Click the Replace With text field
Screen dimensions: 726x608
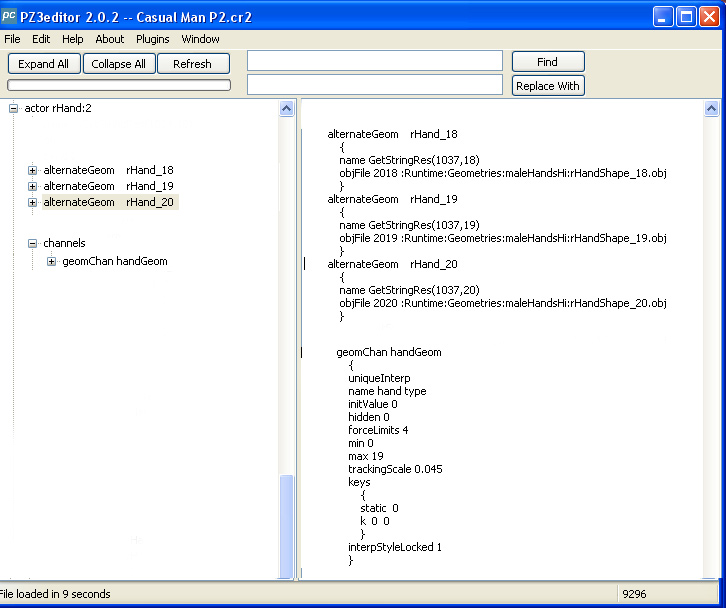(x=374, y=86)
